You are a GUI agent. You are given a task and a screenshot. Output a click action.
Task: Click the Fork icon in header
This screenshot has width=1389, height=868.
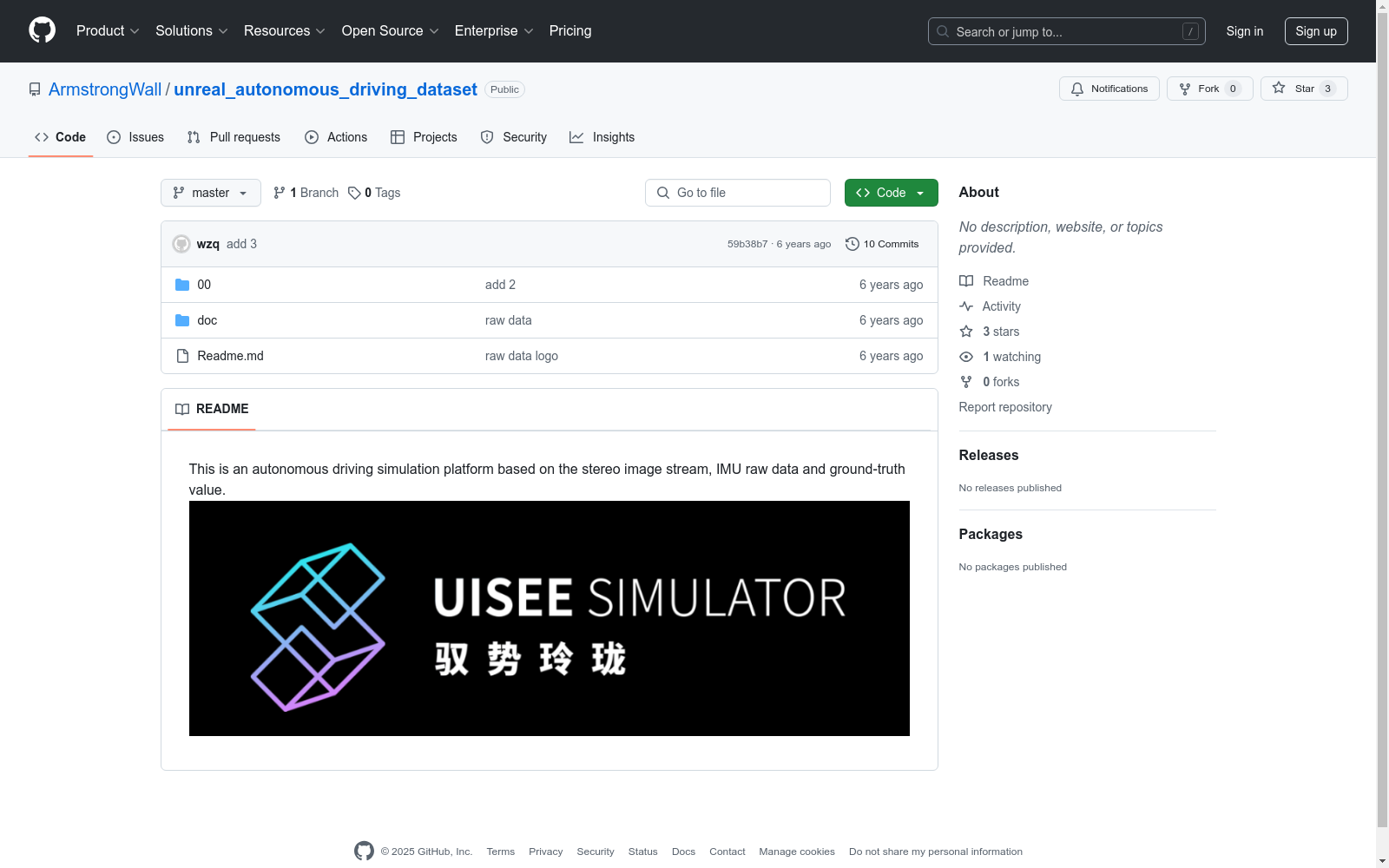pyautogui.click(x=1185, y=89)
